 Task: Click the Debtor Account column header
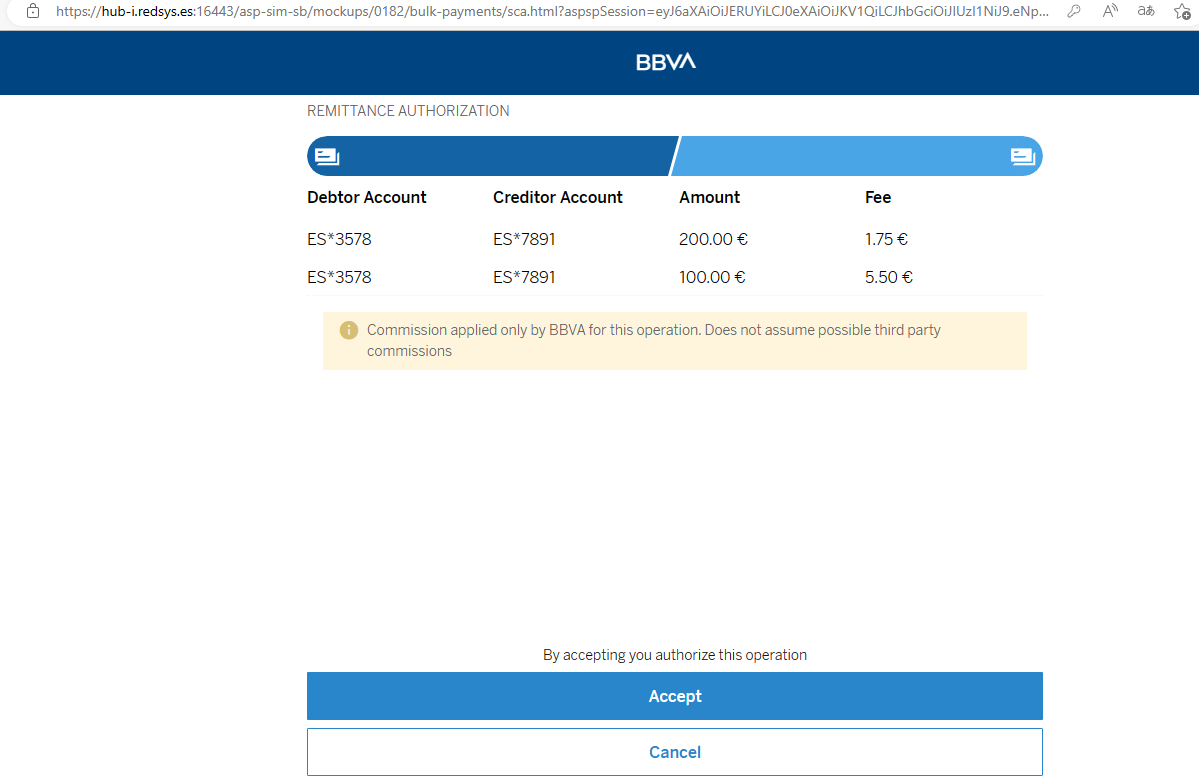tap(367, 197)
